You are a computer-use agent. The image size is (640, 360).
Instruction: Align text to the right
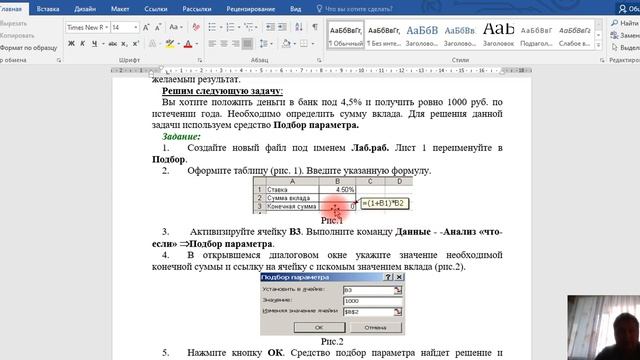[x=236, y=43]
